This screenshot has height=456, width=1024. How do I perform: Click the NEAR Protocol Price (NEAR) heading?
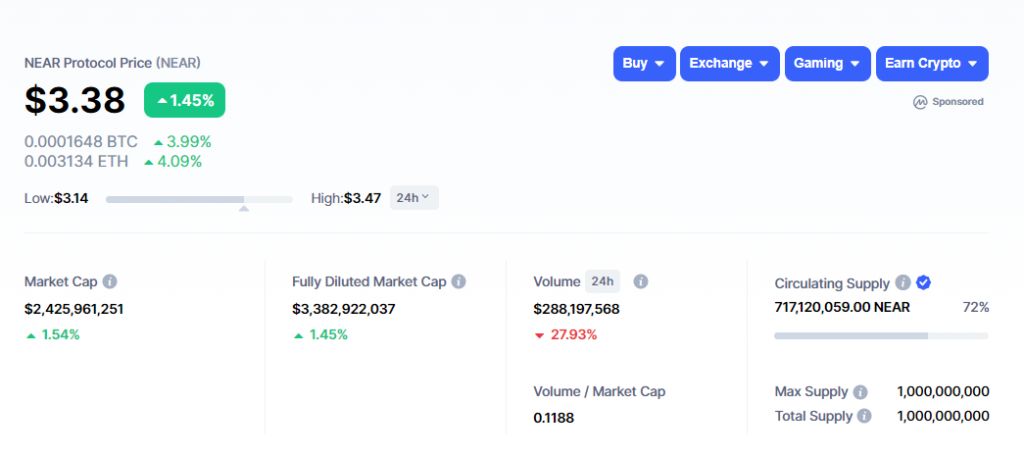point(112,63)
